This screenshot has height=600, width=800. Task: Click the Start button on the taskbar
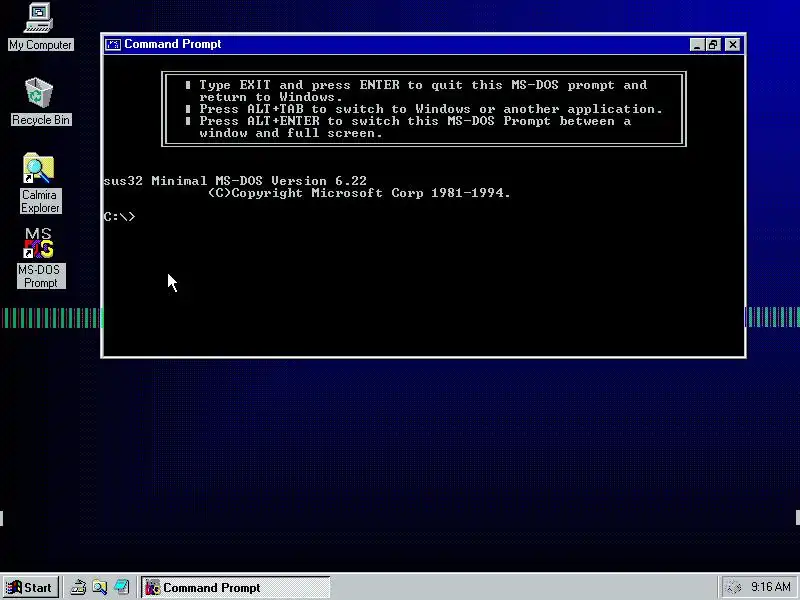(30, 588)
